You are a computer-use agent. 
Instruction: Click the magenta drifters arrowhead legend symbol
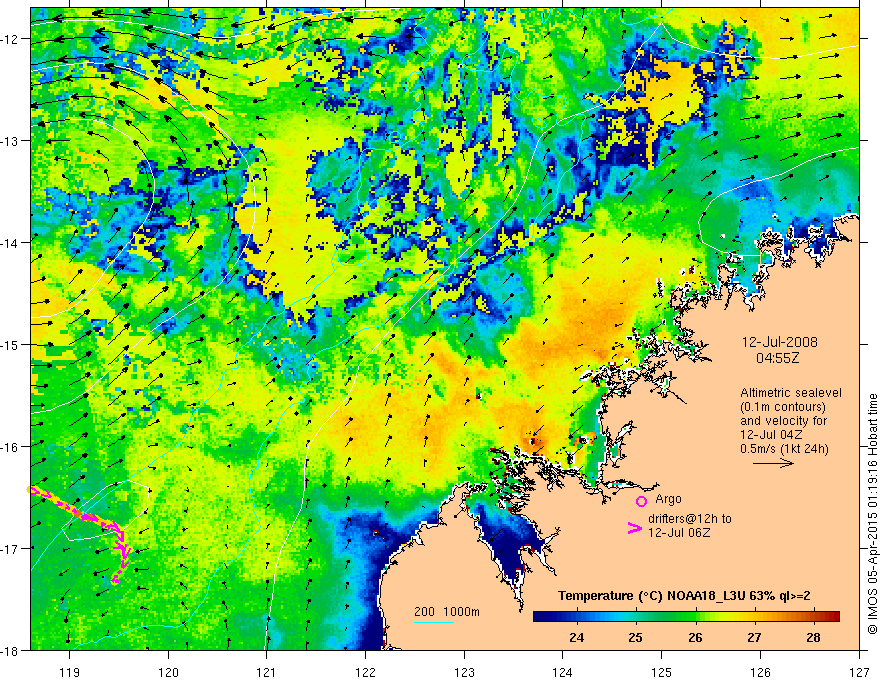click(x=633, y=529)
